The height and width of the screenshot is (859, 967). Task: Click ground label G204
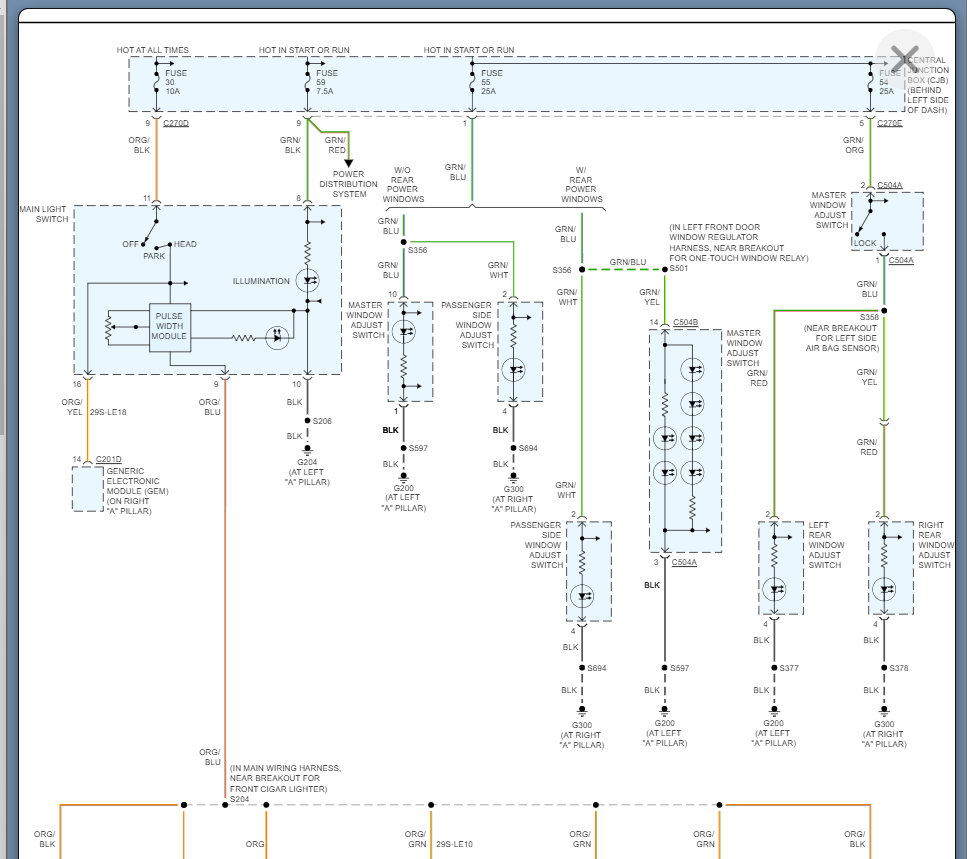307,462
